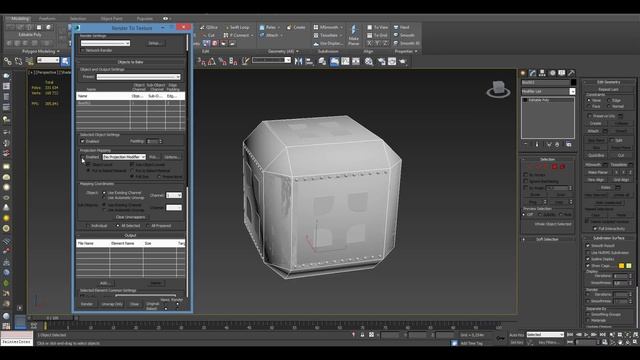This screenshot has width=640, height=360.
Task: Click the Select and Link tool
Action: 8,61
